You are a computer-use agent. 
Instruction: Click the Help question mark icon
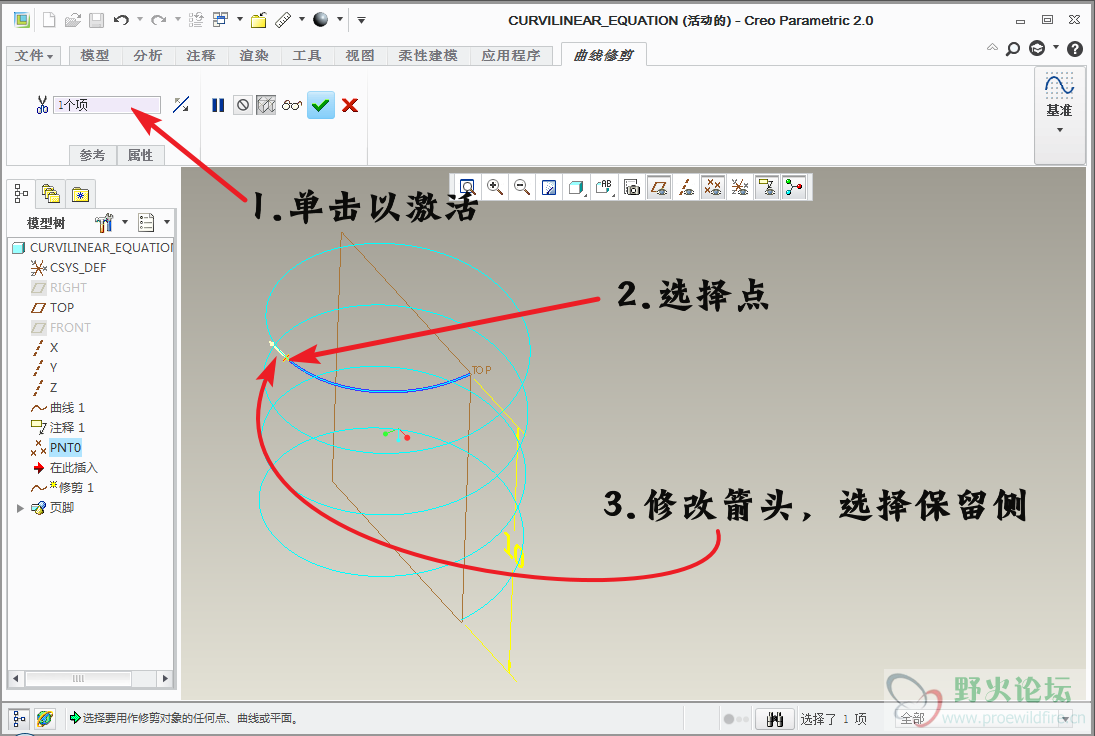point(1075,48)
